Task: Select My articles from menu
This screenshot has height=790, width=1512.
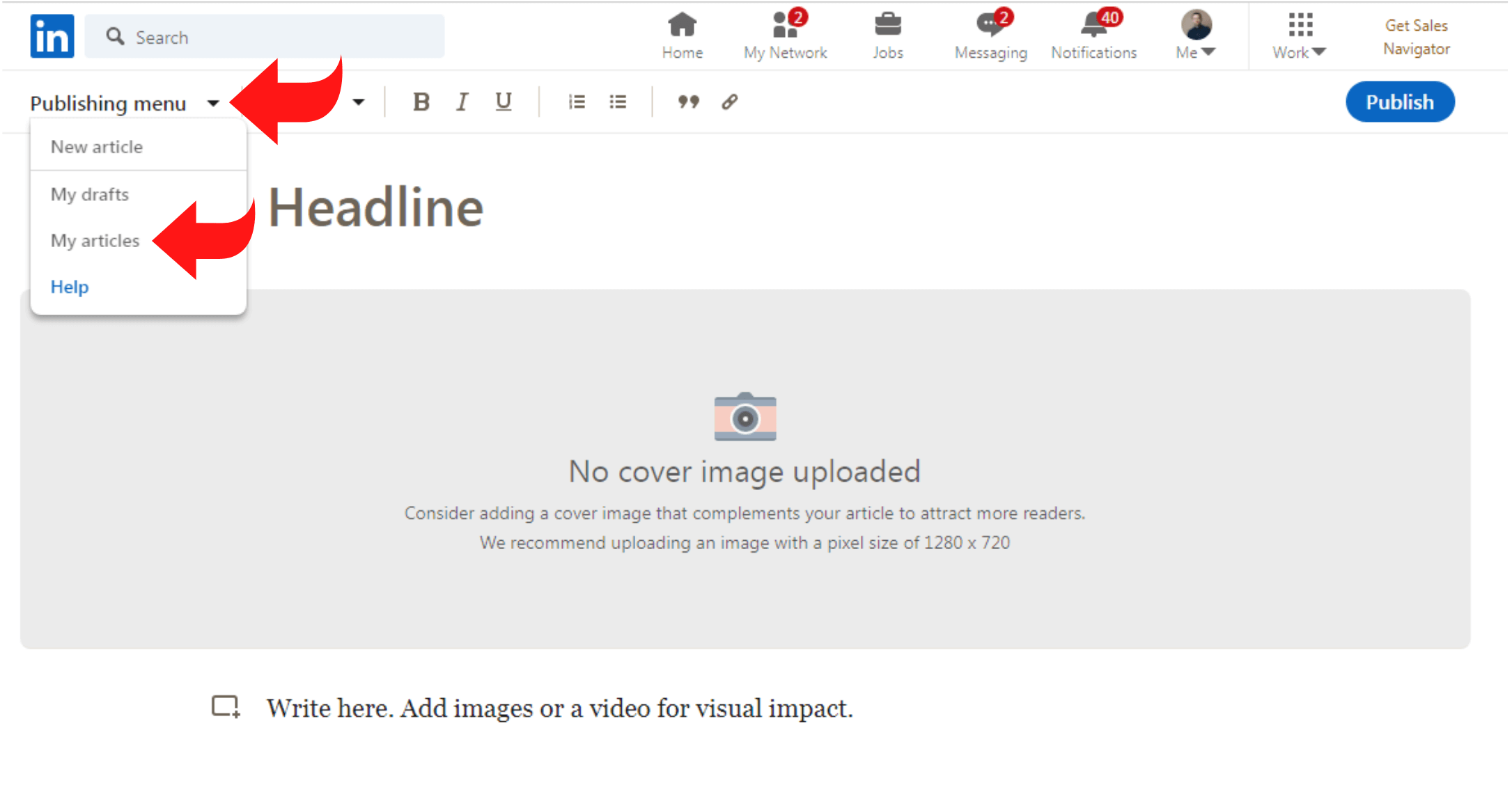Action: (95, 241)
